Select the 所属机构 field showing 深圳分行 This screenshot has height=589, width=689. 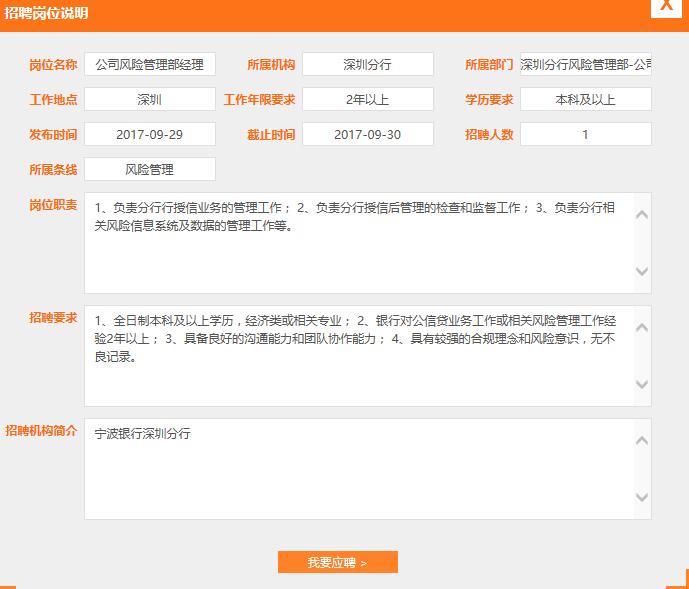click(x=367, y=65)
